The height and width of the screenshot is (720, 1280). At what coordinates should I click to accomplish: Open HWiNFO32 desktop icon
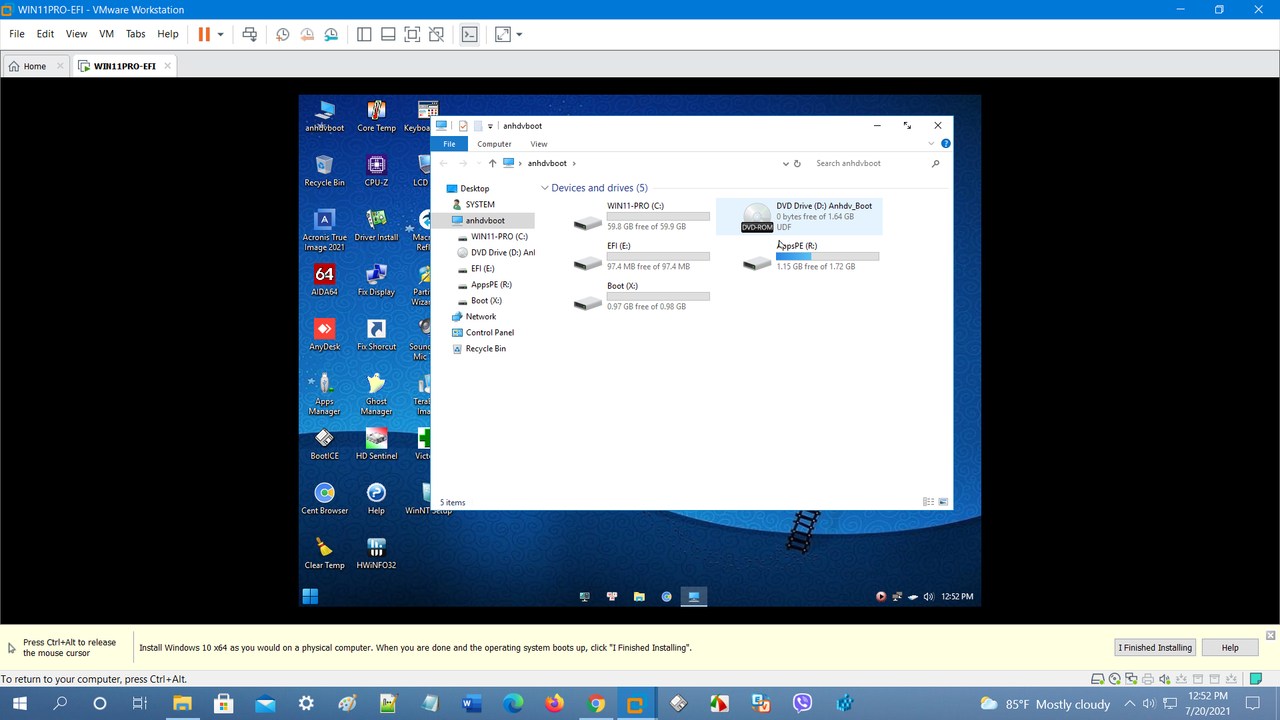coord(376,553)
